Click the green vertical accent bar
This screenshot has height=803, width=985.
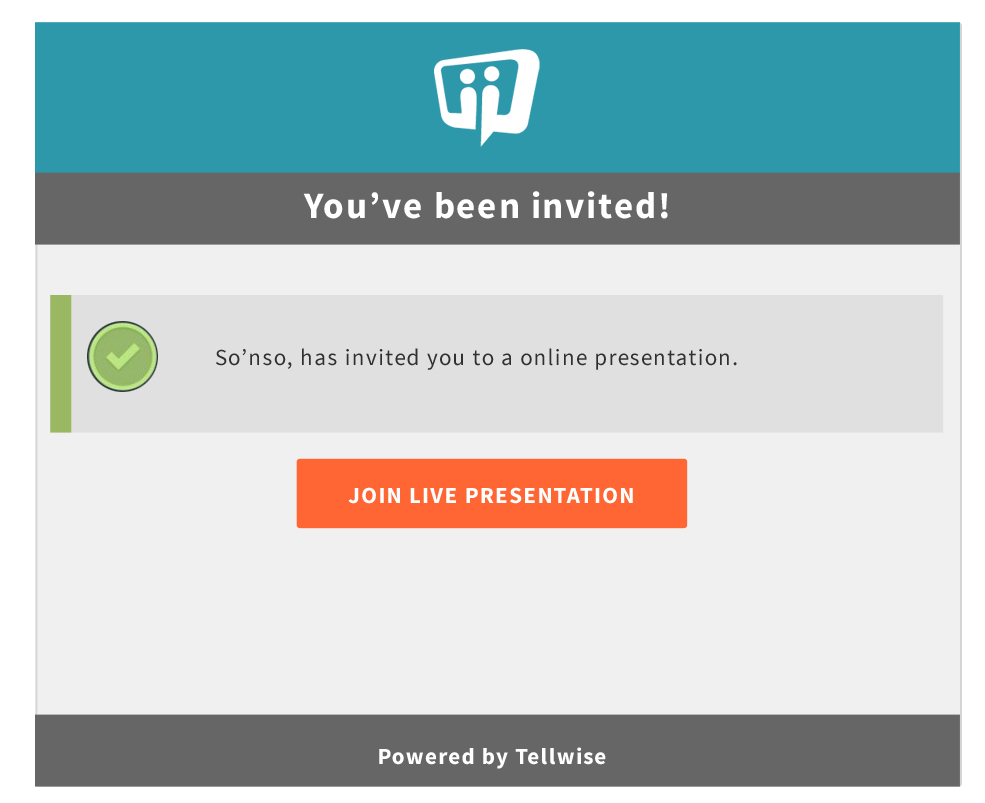(61, 364)
